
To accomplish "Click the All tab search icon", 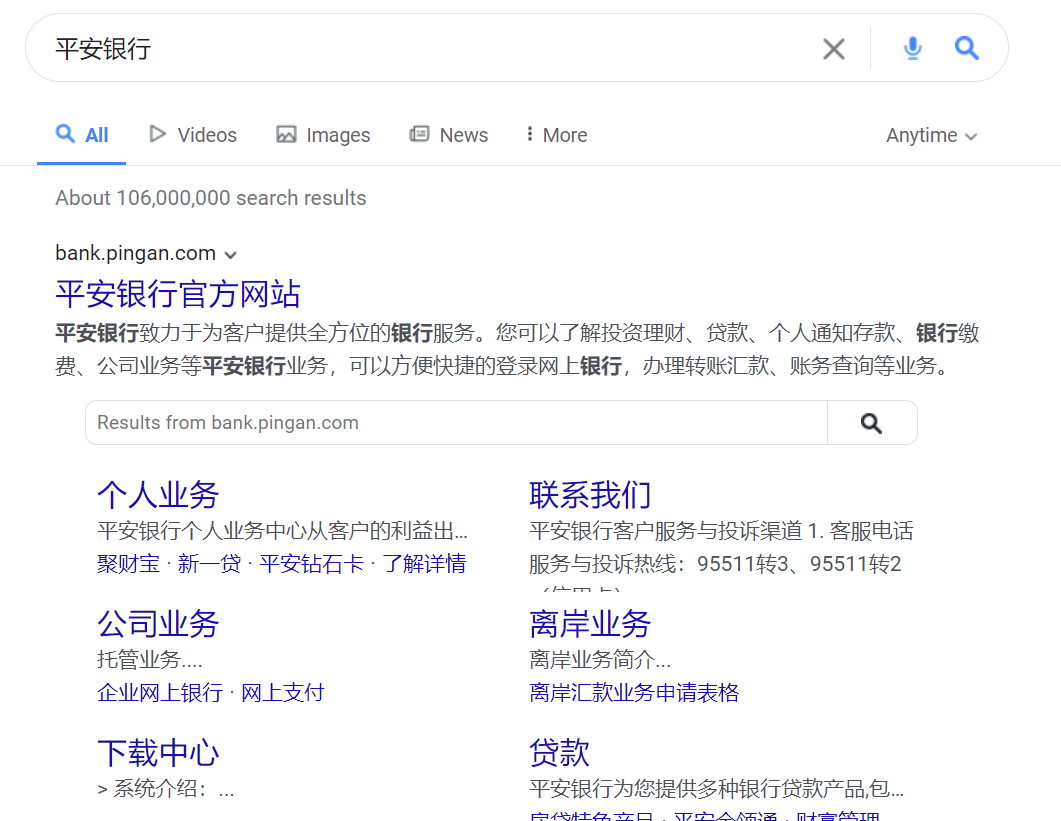I will pyautogui.click(x=64, y=134).
